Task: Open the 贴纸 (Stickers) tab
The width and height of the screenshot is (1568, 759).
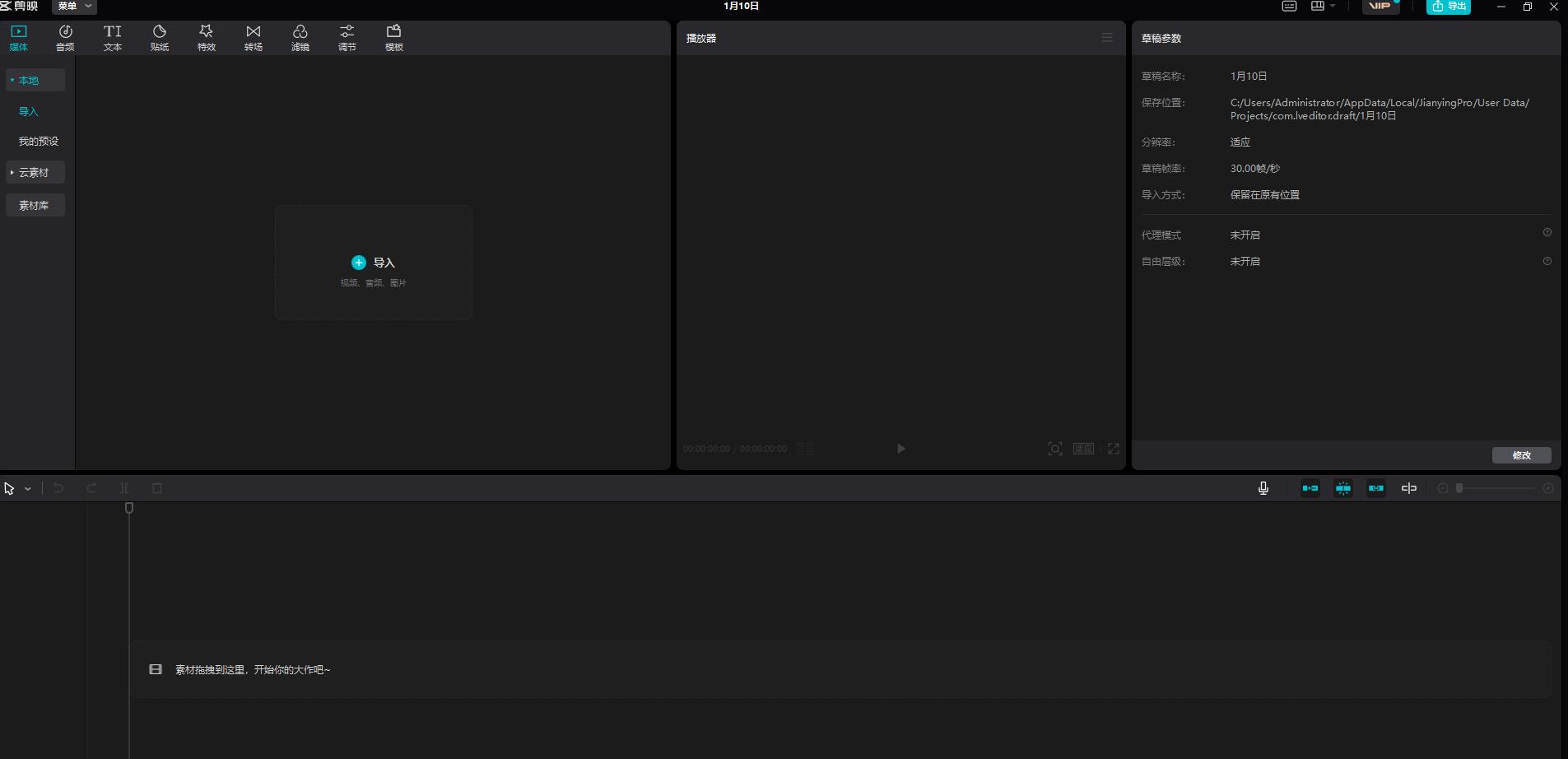Action: click(x=160, y=38)
